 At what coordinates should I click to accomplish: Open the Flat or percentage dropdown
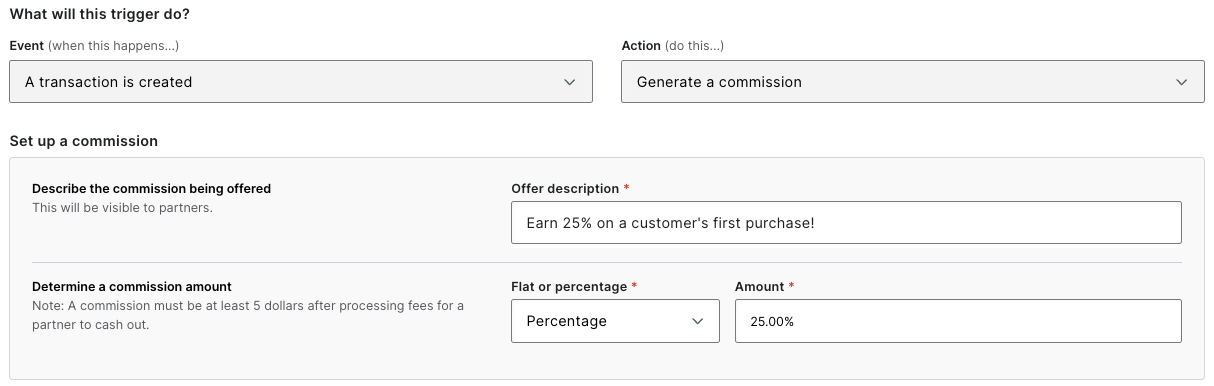pyautogui.click(x=615, y=321)
